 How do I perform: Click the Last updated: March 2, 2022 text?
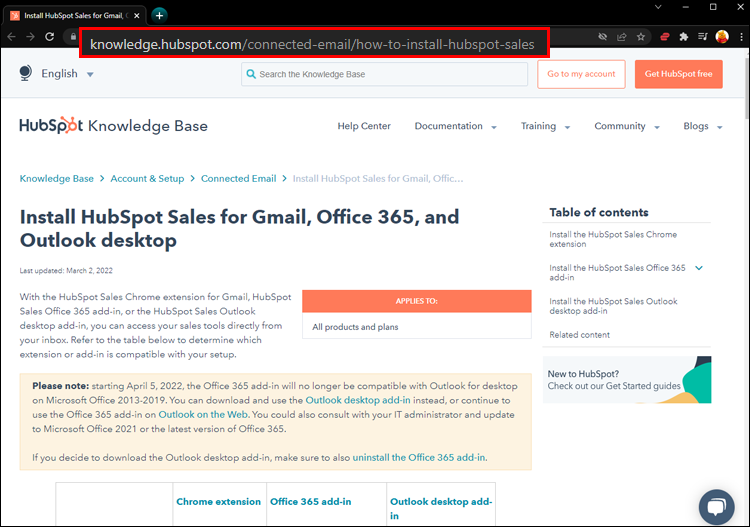[x=66, y=271]
